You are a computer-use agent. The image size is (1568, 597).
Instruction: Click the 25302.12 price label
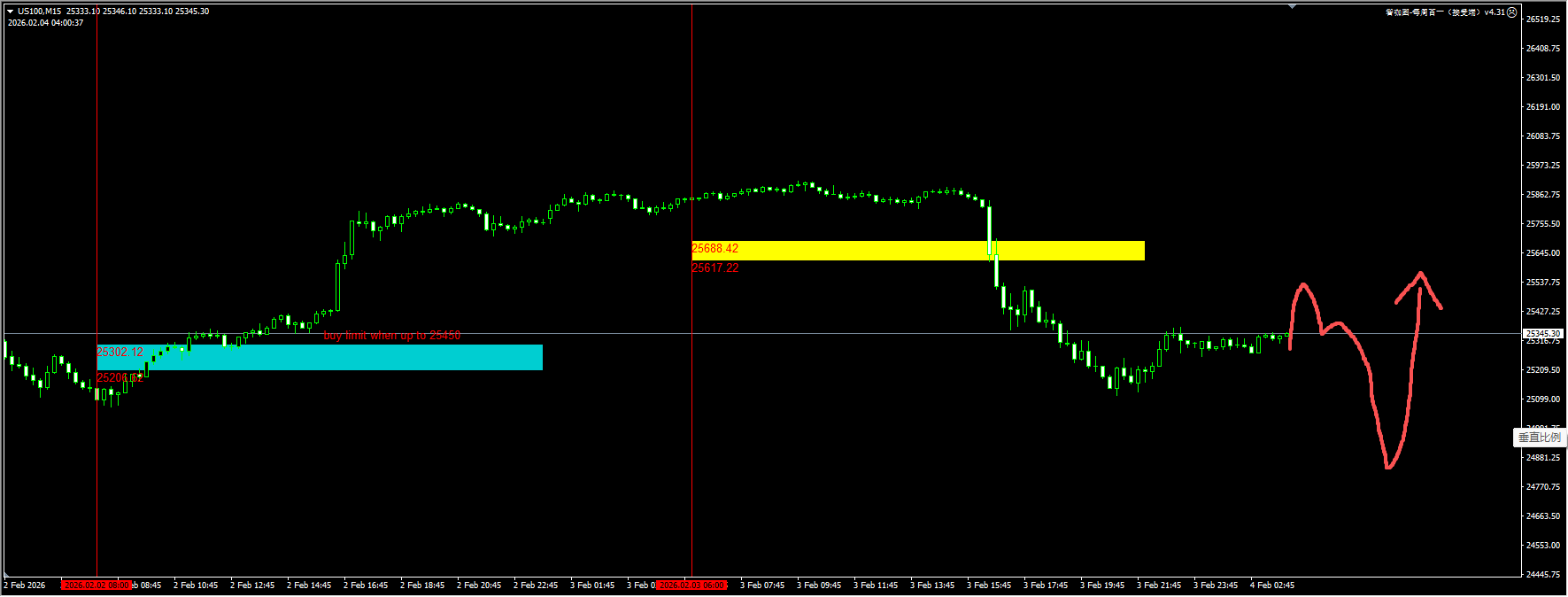[120, 352]
